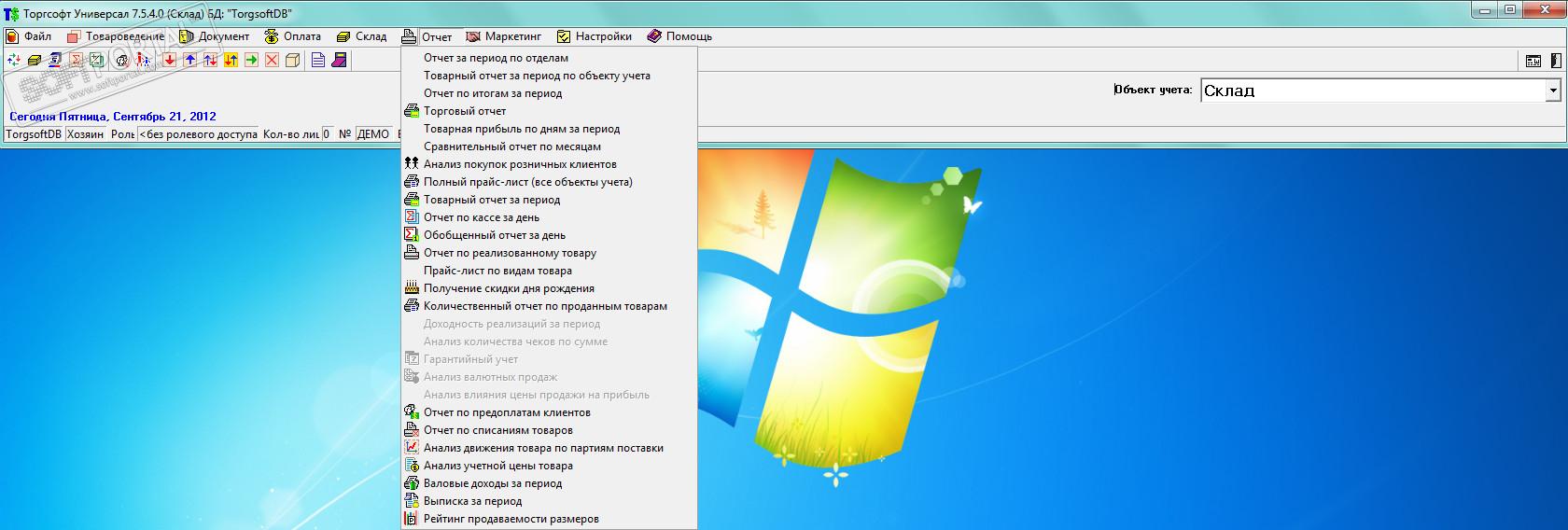The width and height of the screenshot is (1568, 530).
Task: Open the Товароведение menu
Action: coord(116,36)
